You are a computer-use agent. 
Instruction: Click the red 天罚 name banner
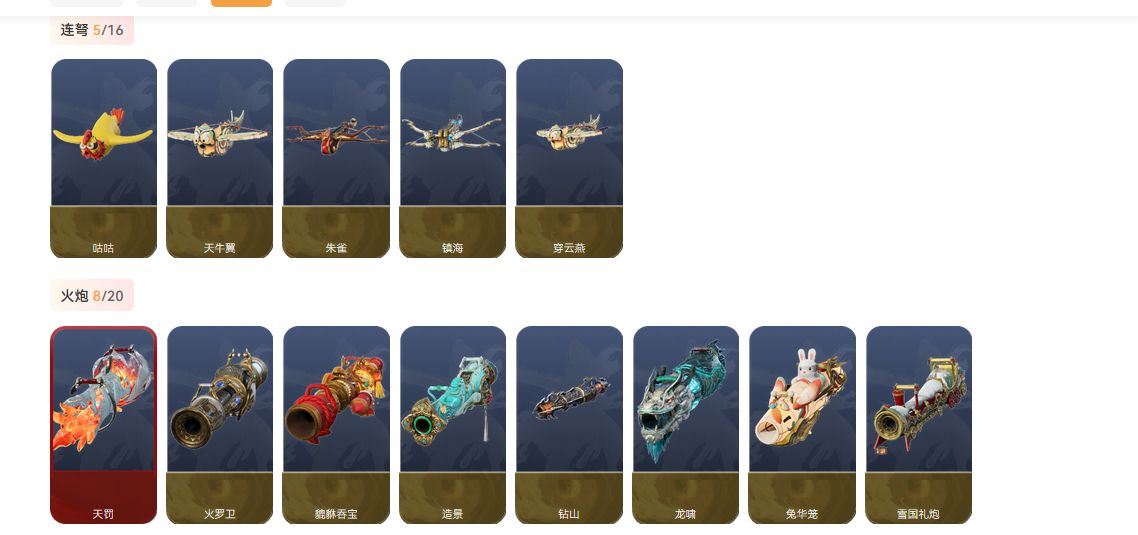103,497
